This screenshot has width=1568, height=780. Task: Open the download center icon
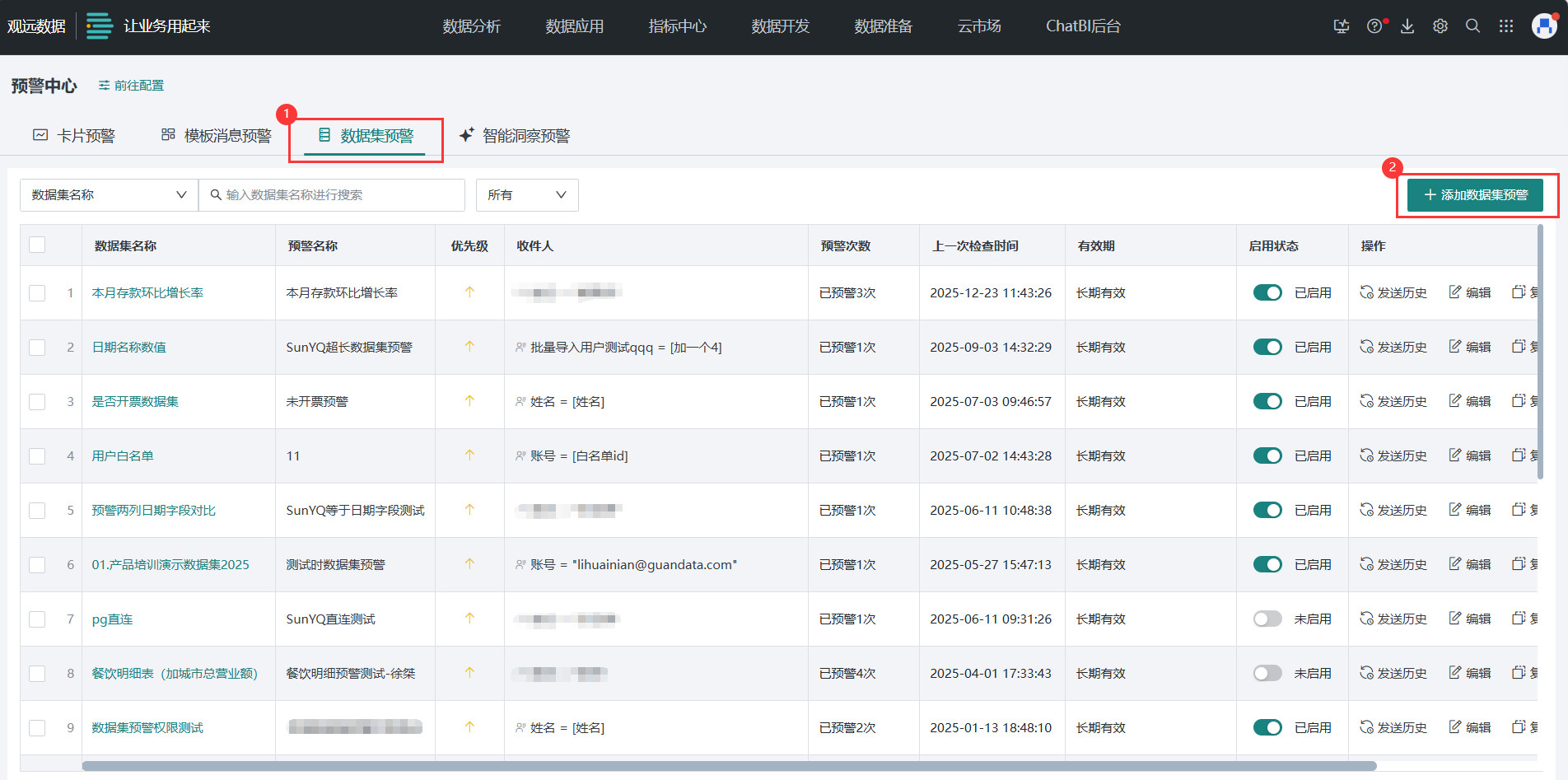pyautogui.click(x=1407, y=26)
